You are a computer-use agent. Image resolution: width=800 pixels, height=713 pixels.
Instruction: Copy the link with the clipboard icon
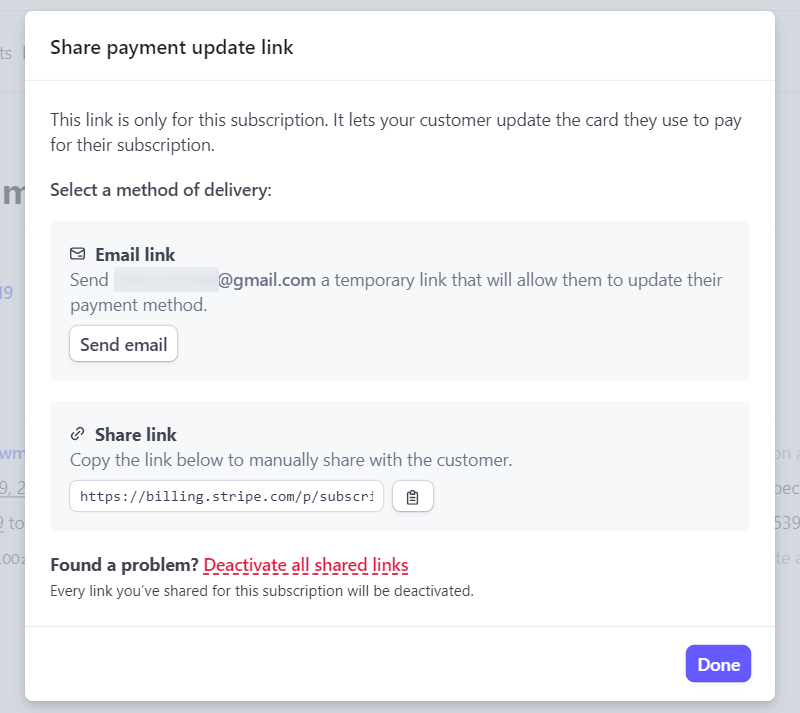413,497
